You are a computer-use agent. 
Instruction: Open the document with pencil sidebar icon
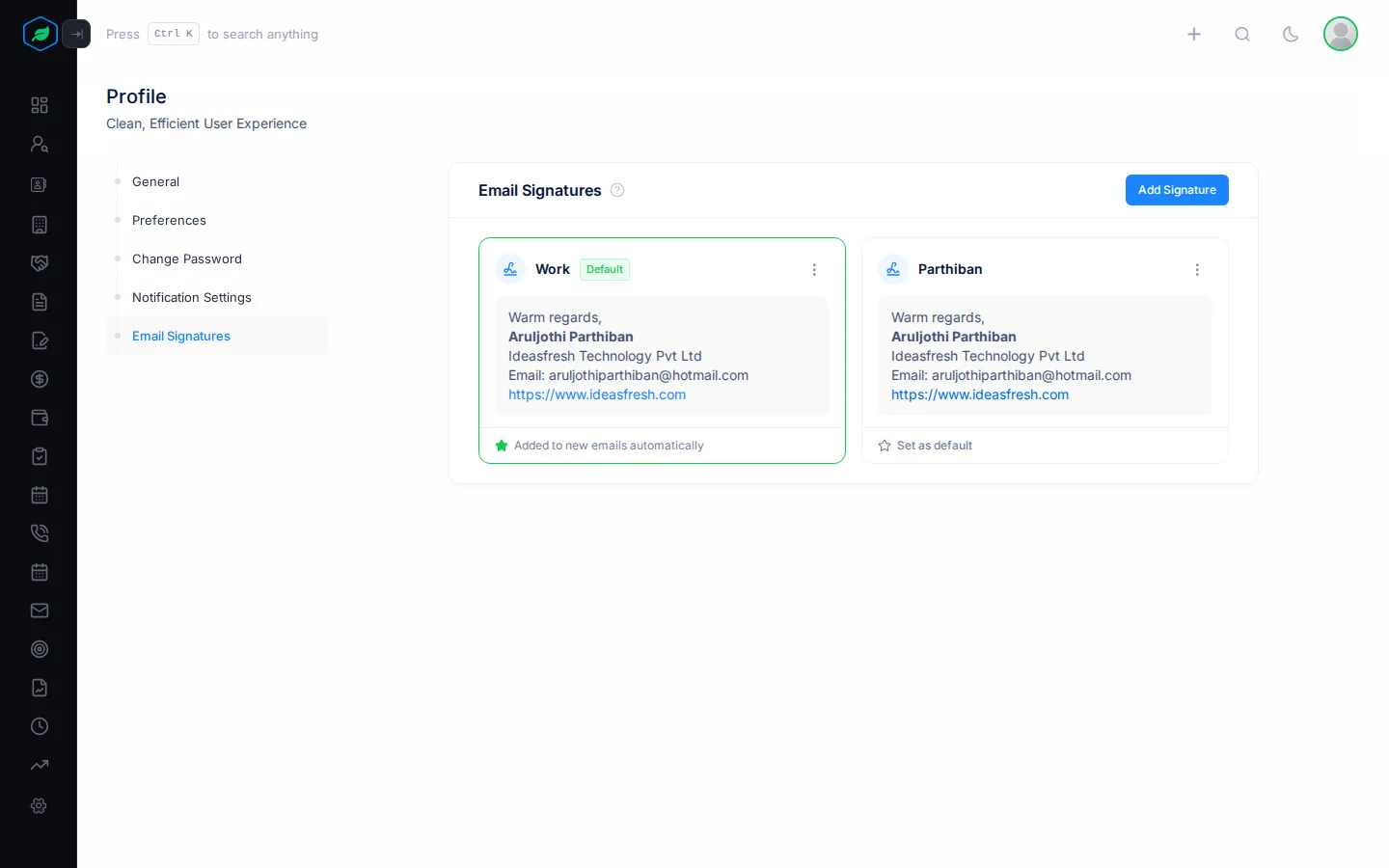tap(40, 340)
